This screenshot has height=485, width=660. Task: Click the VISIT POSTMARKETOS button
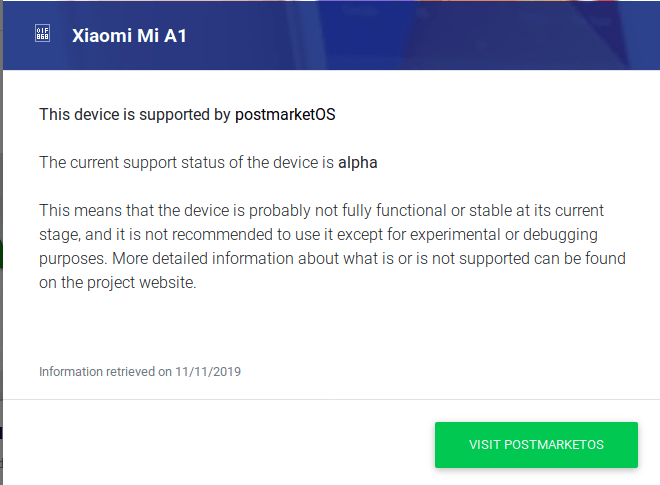(x=536, y=445)
